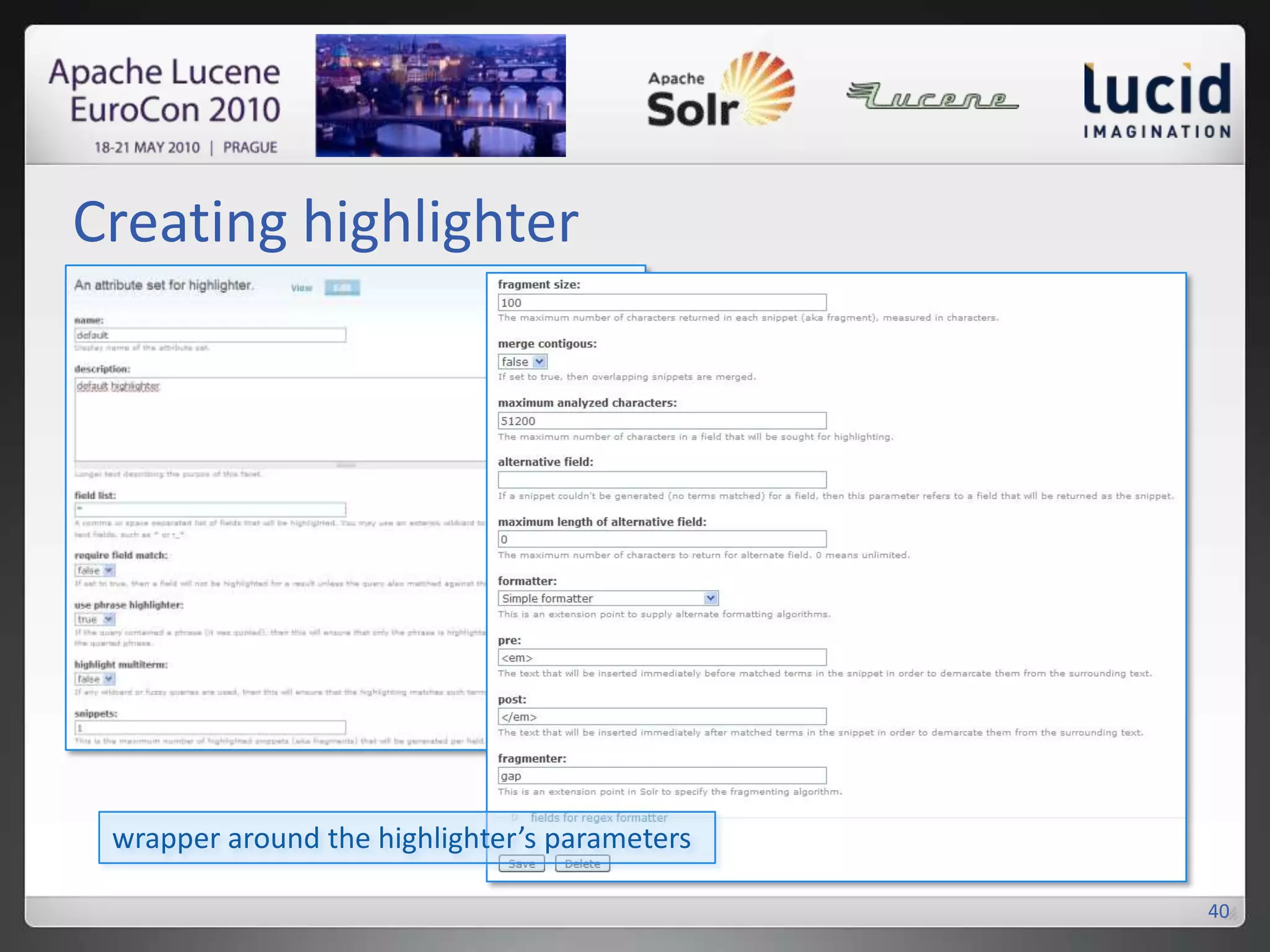This screenshot has width=1270, height=952.
Task: Click the 'An attribute set for highlighter.' text
Action: (x=164, y=285)
